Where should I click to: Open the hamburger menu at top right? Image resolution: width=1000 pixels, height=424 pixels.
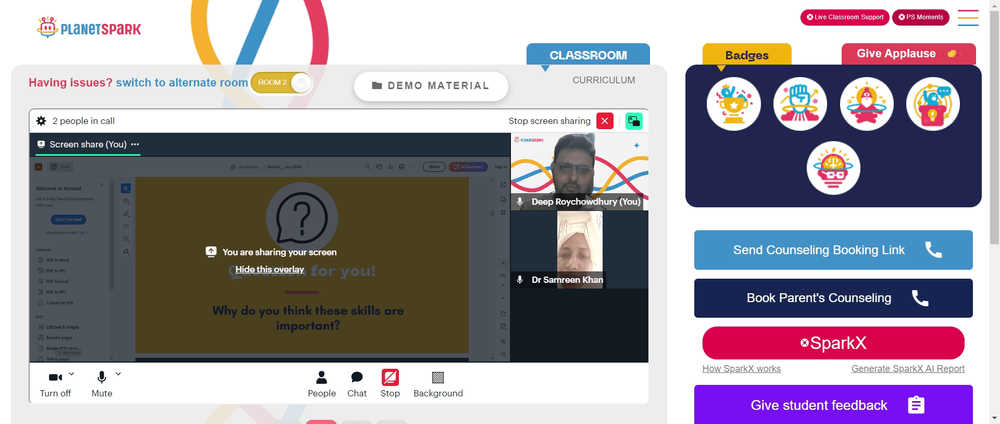(967, 17)
